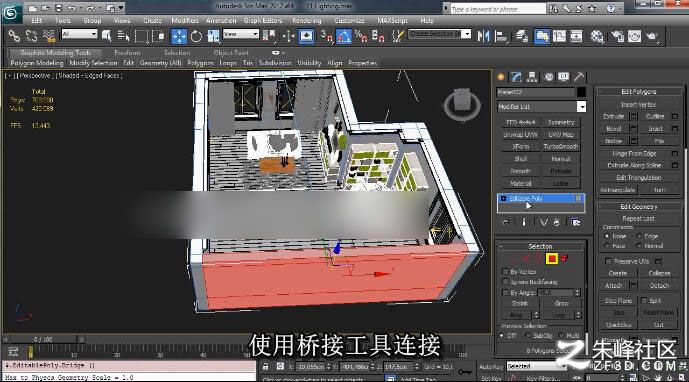Activate Select and Scale tool

(x=214, y=36)
